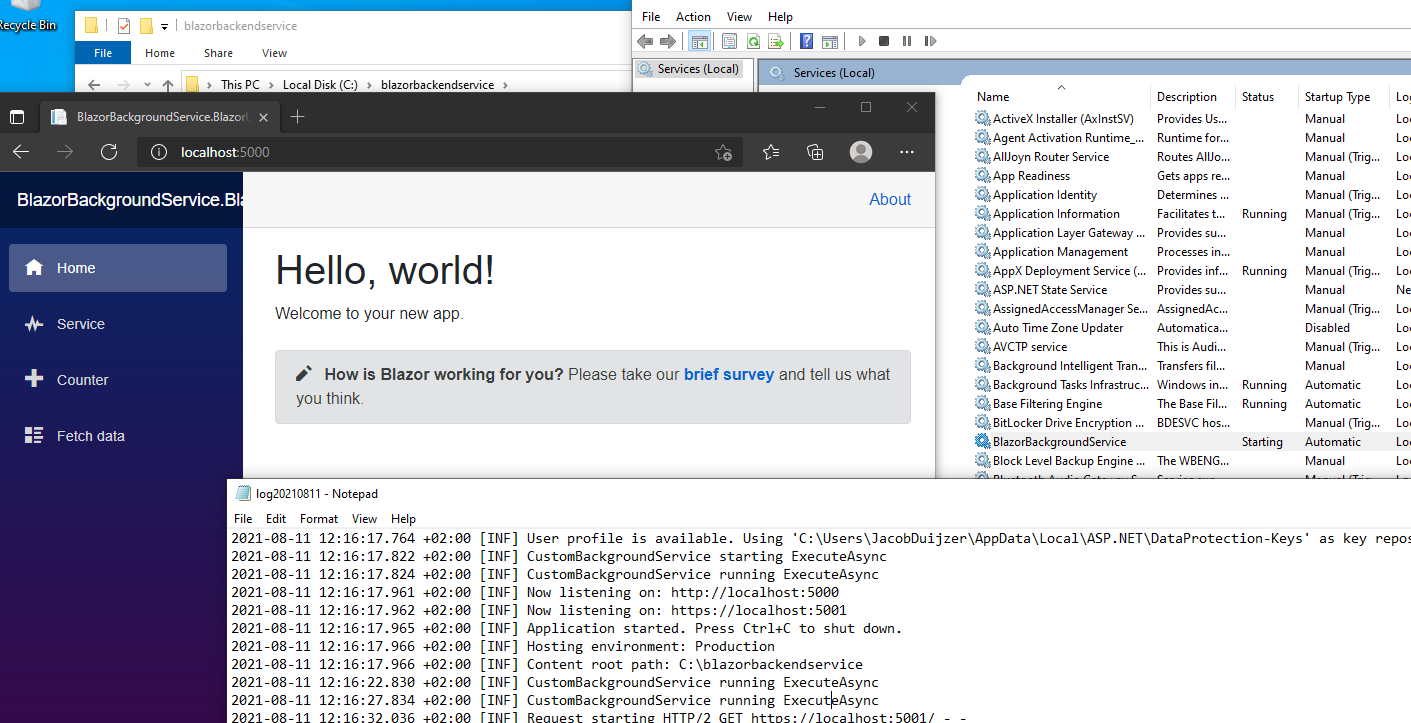Screen dimensions: 1411x723
Task: Open browser Settings and more ellipsis
Action: (x=907, y=152)
